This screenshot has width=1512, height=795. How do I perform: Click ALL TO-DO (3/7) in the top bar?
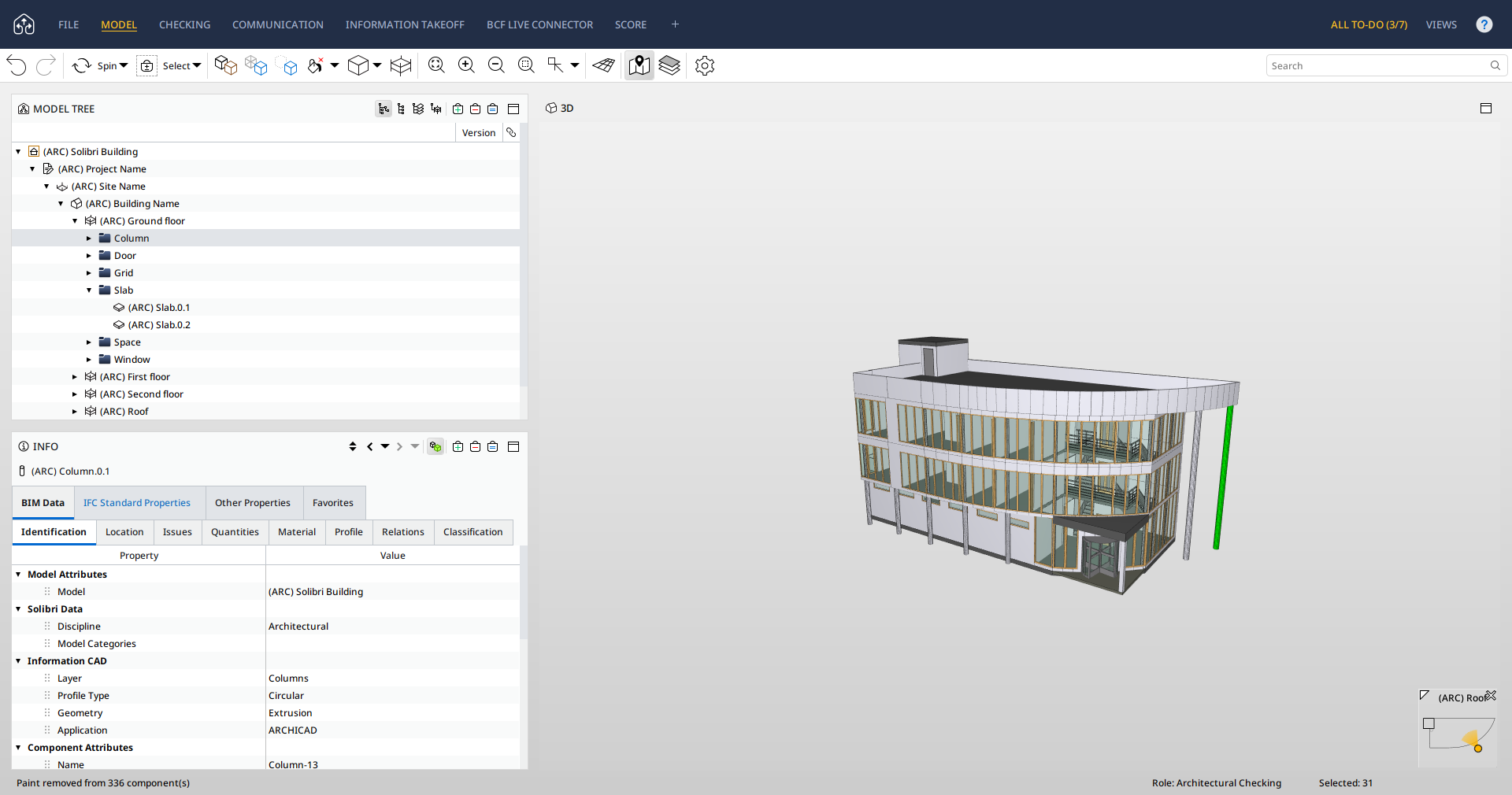click(x=1368, y=24)
